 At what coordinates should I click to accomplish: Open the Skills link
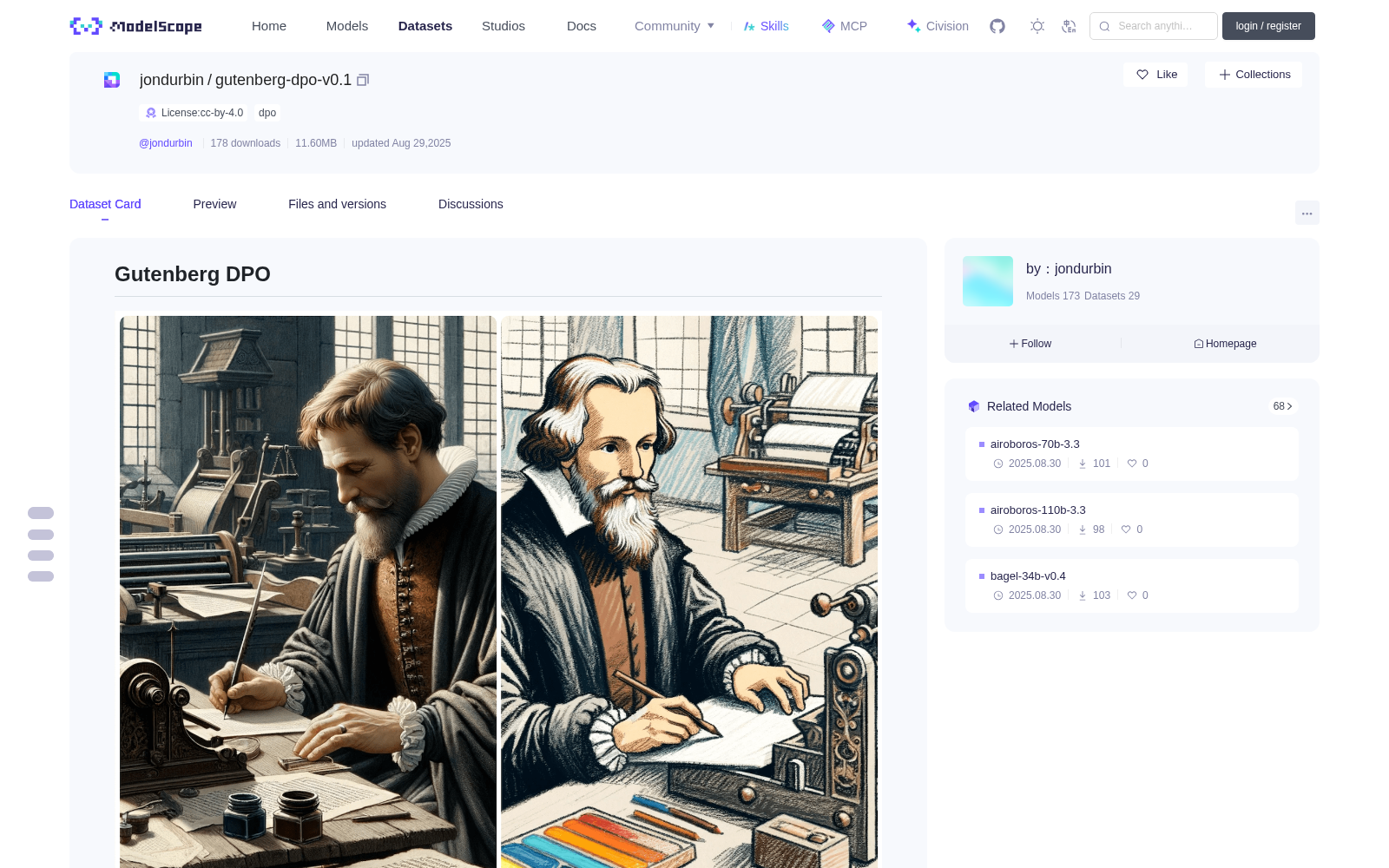[766, 26]
